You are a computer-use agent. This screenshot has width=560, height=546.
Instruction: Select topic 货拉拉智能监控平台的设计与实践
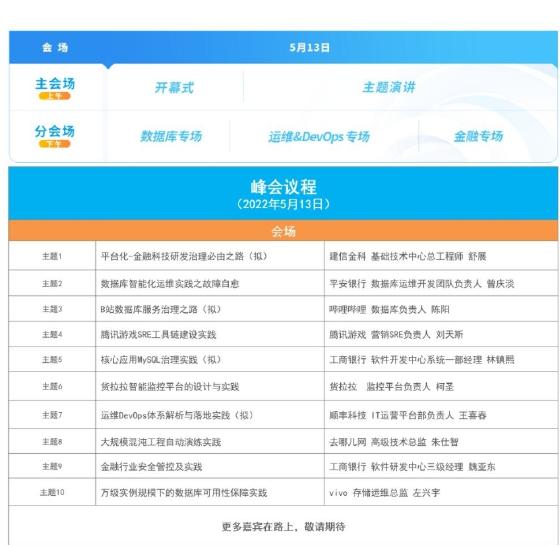pyautogui.click(x=170, y=386)
